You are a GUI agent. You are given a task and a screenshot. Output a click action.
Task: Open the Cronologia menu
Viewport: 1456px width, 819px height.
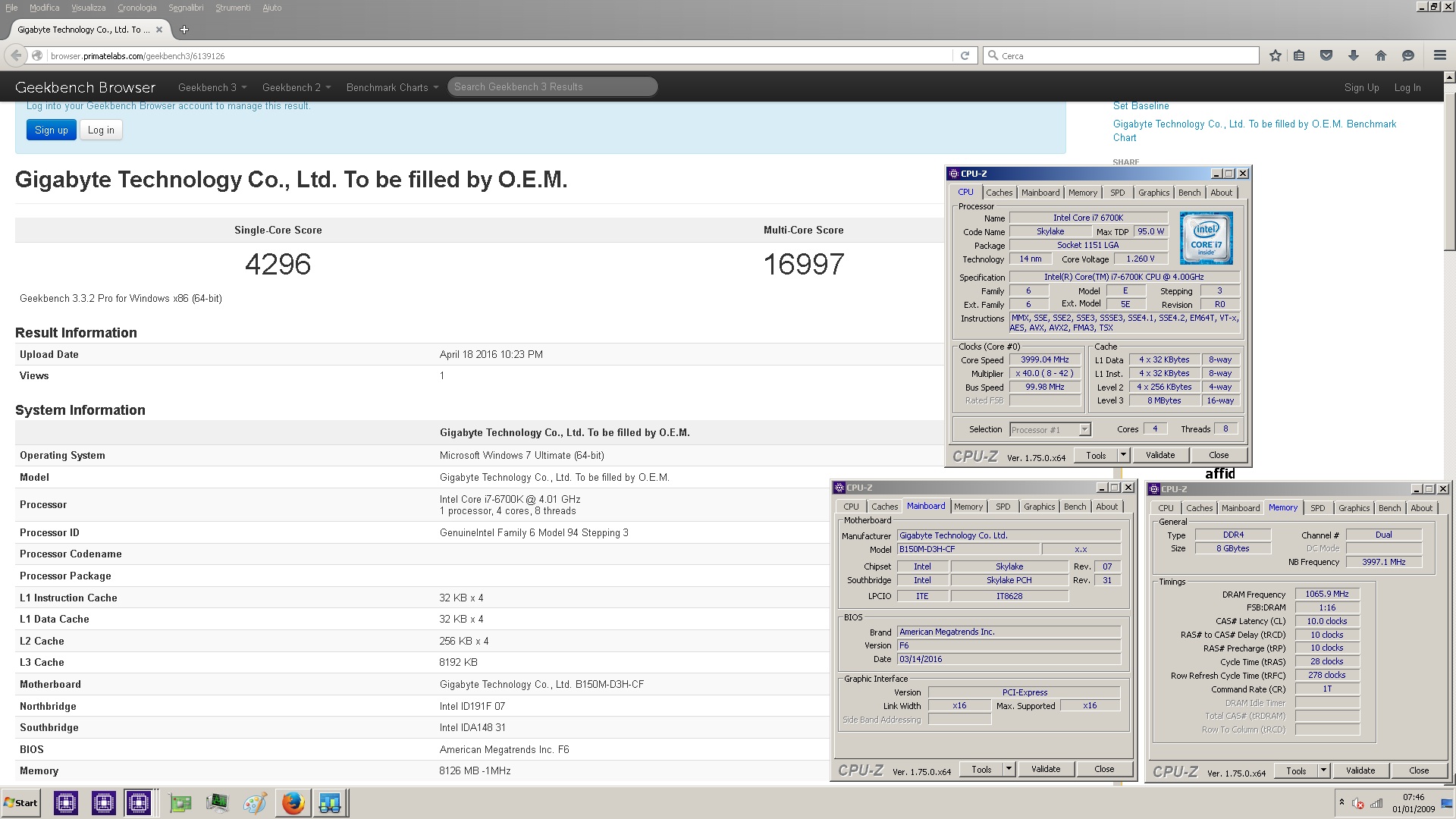click(137, 8)
